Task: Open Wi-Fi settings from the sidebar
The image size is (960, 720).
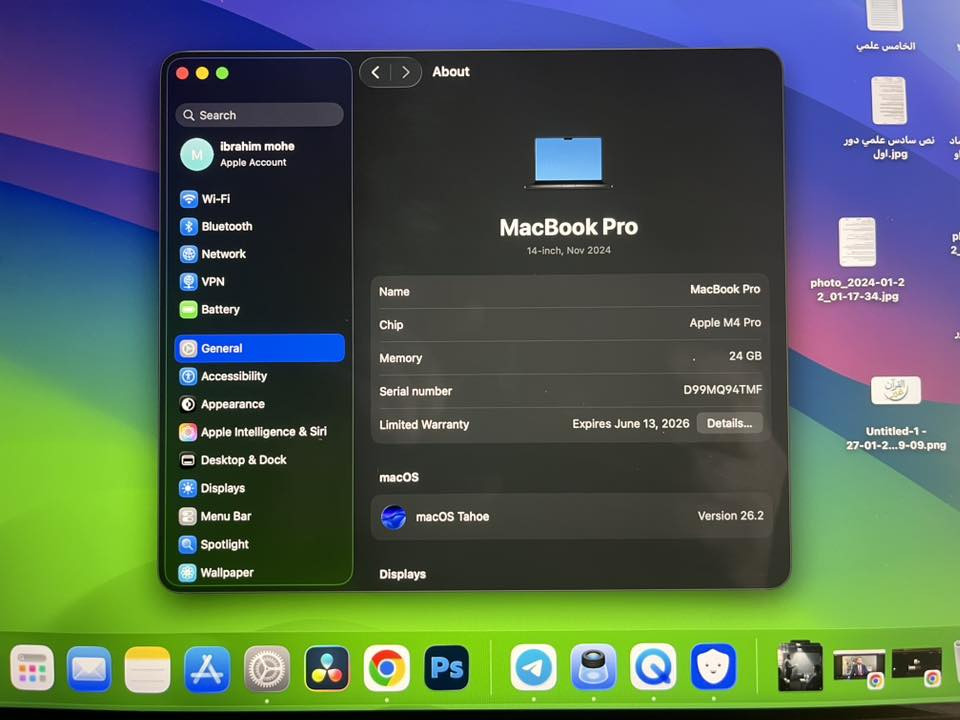Action: point(215,198)
